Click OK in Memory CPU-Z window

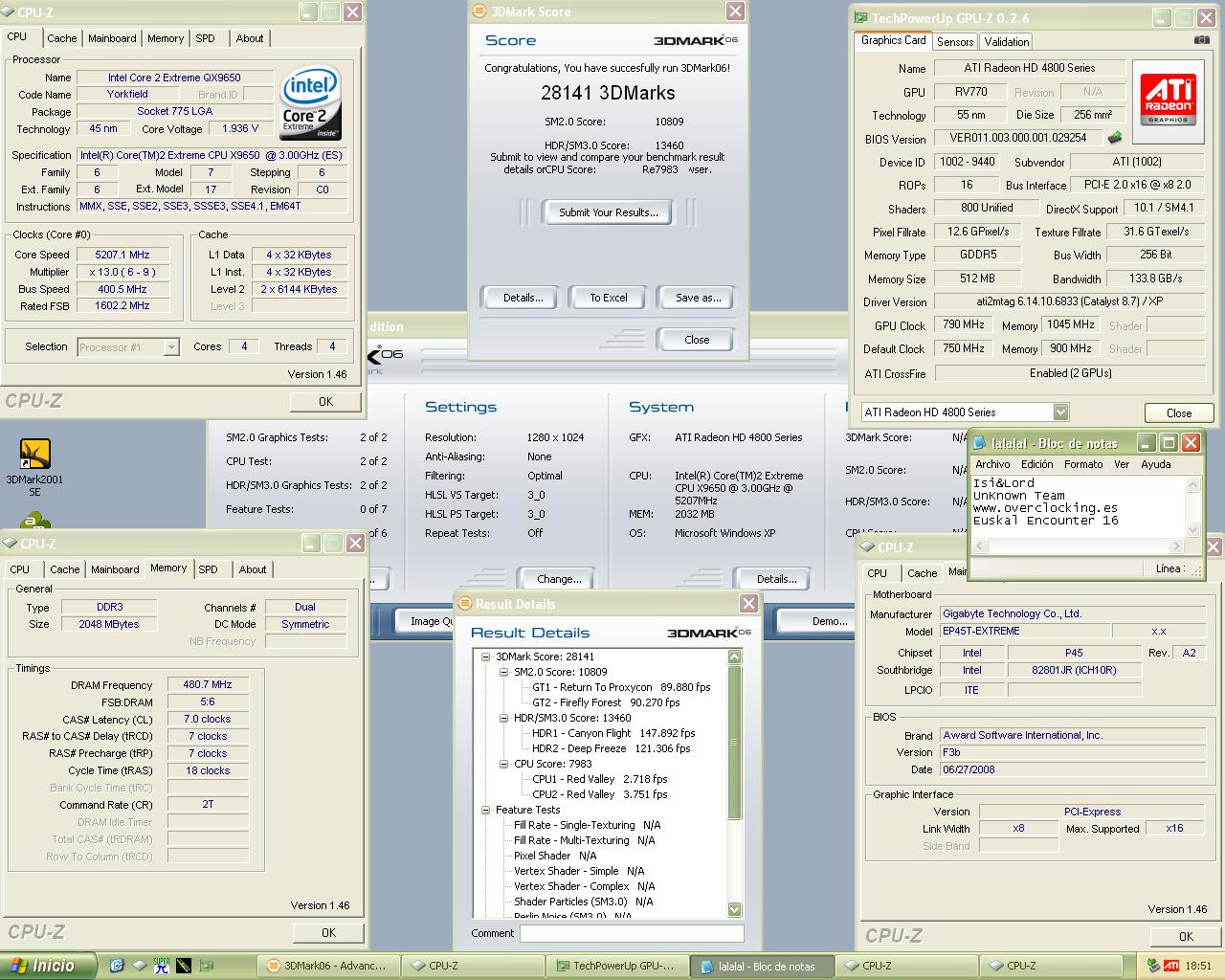point(328,932)
